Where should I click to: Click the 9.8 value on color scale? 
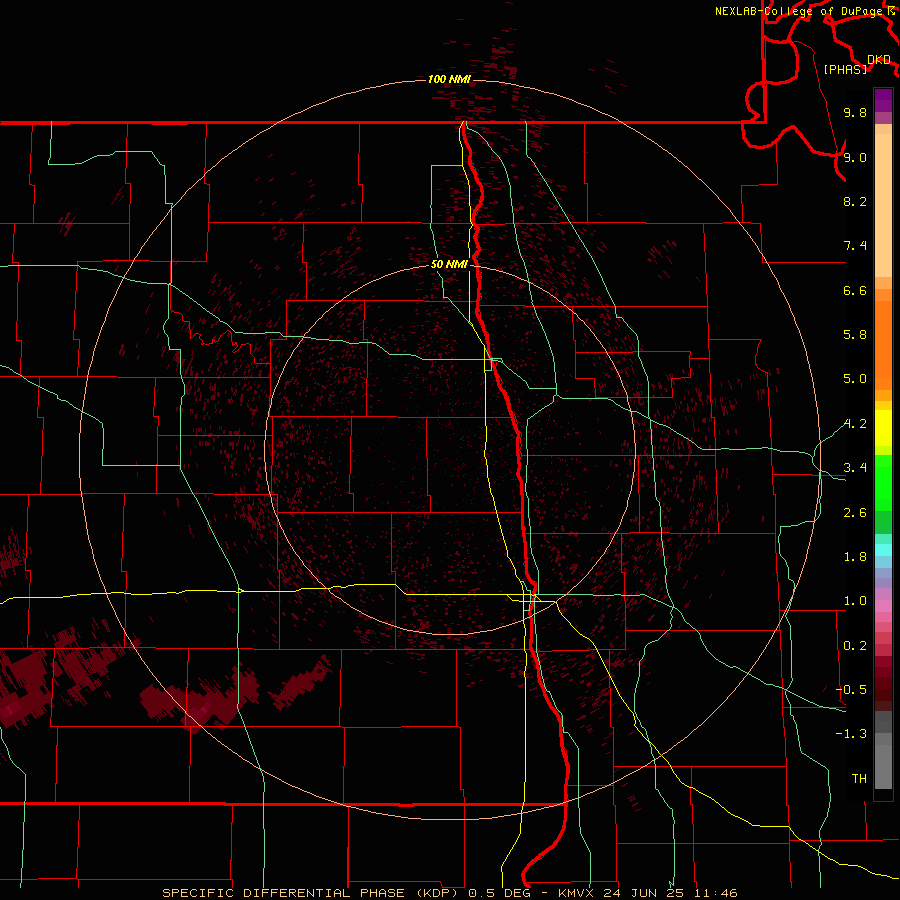point(855,112)
